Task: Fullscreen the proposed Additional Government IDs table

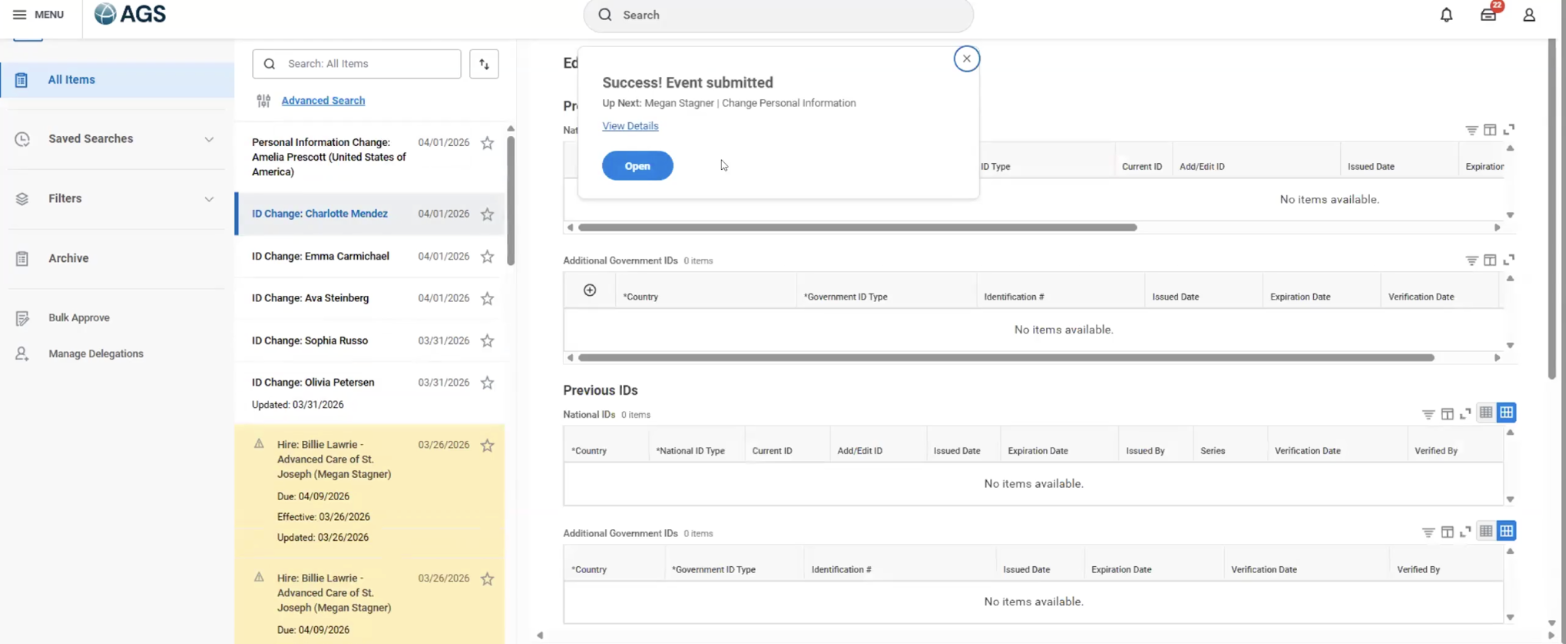Action: [x=1509, y=260]
